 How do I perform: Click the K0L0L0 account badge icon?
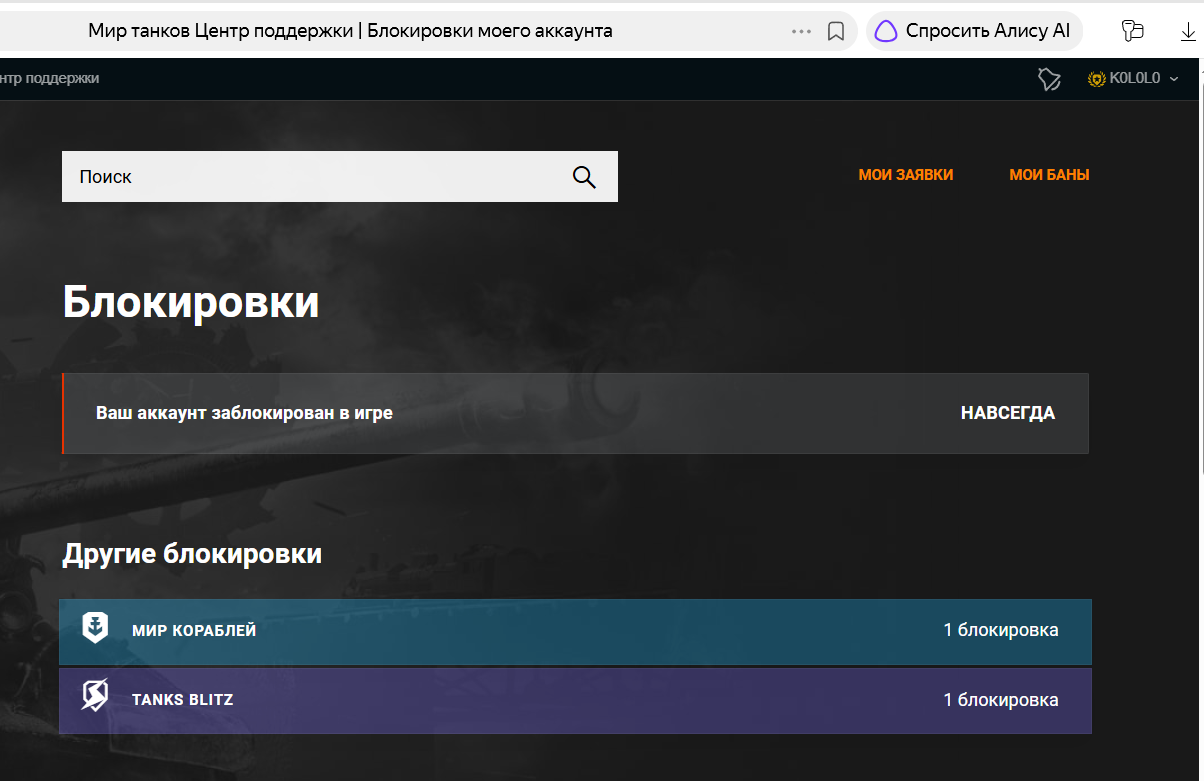point(1097,78)
